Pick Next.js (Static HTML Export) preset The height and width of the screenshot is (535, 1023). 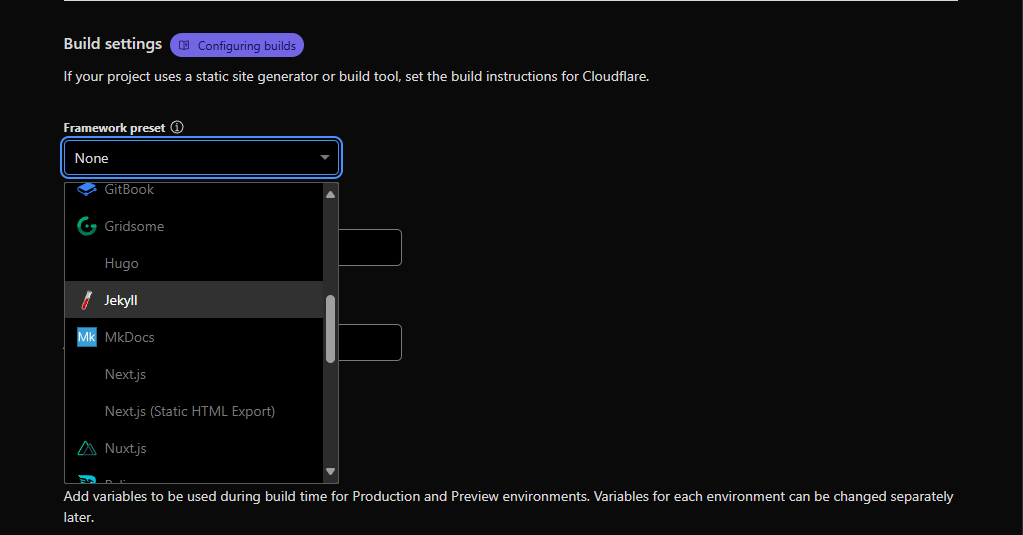tap(190, 411)
